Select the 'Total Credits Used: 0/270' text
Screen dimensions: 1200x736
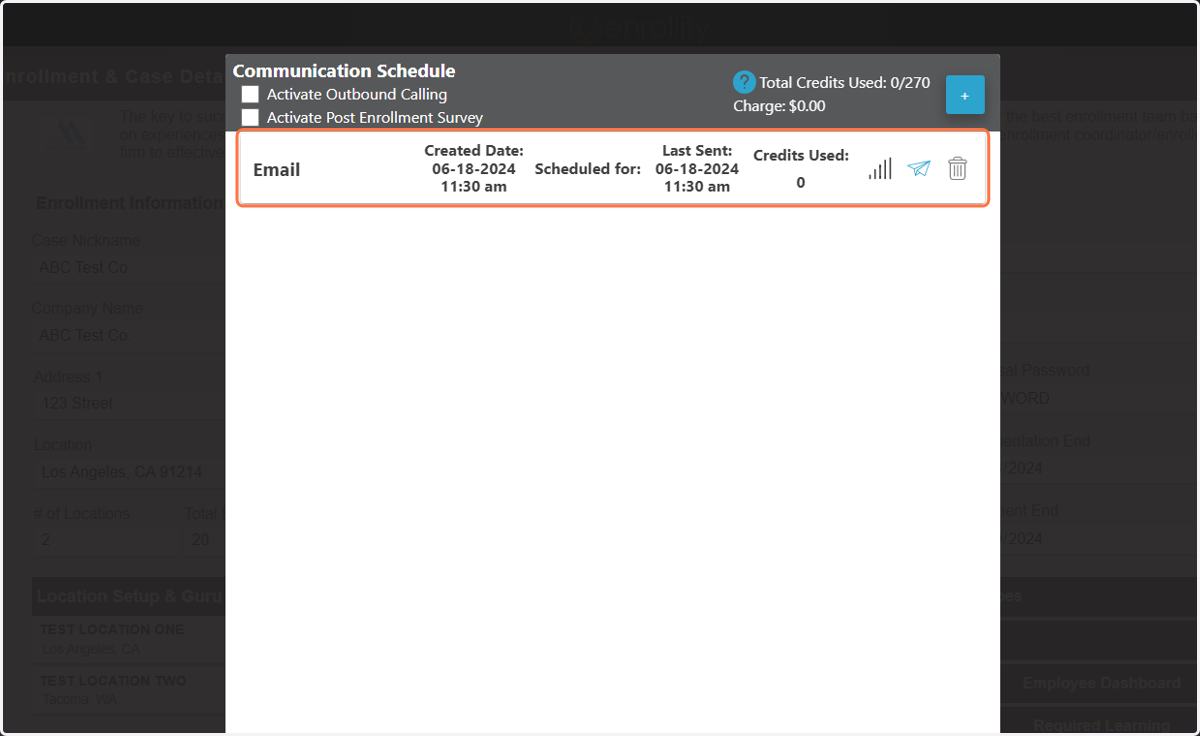click(x=845, y=83)
